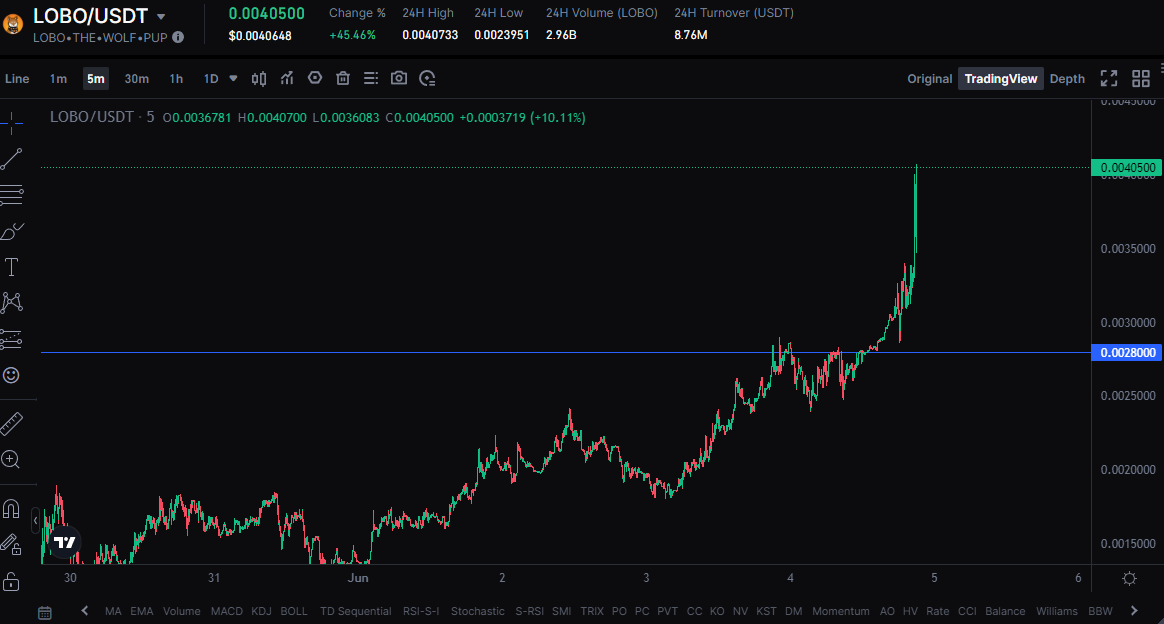This screenshot has height=624, width=1164.
Task: Open the horizontal lines Fibonacci tool
Action: (11, 195)
